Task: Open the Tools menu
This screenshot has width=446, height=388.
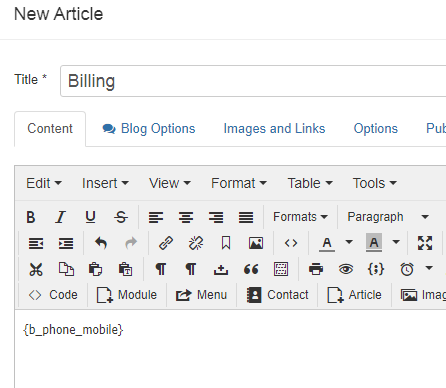Action: click(375, 183)
